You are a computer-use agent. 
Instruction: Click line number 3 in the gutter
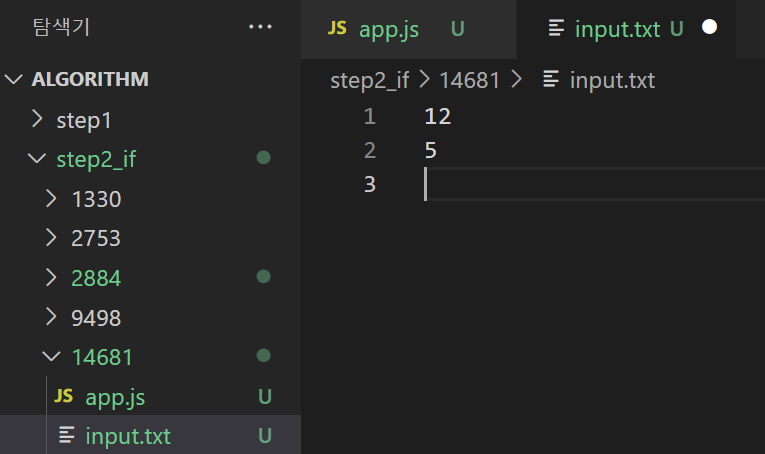tap(370, 184)
